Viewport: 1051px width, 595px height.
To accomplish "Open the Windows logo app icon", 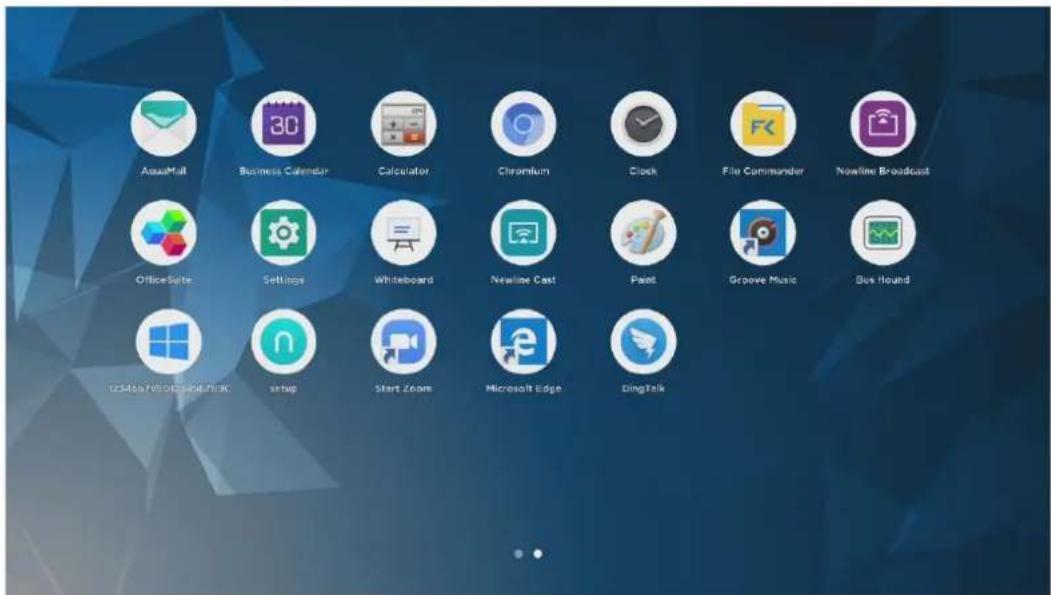I will (x=168, y=342).
